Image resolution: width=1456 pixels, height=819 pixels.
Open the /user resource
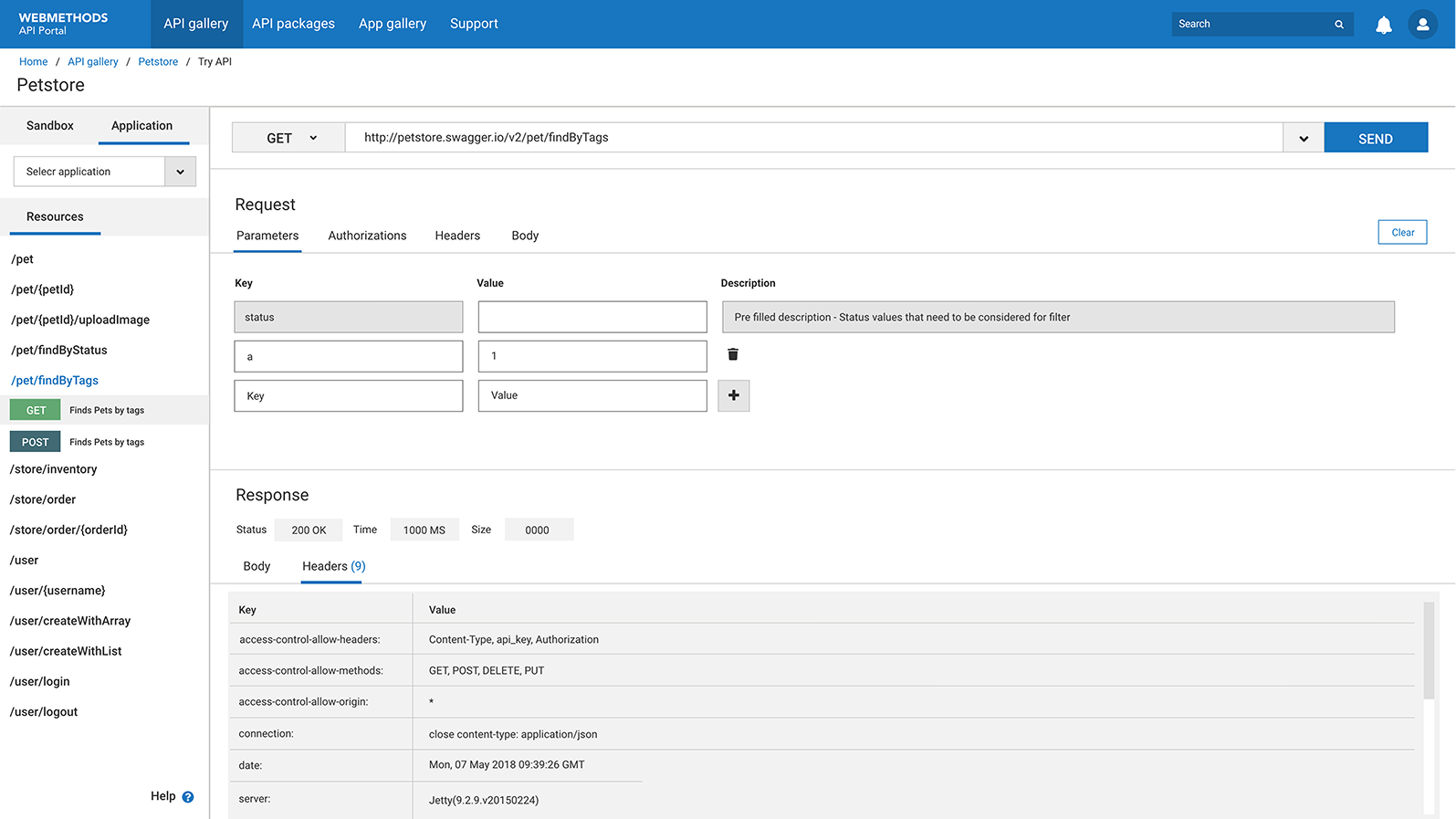(24, 561)
